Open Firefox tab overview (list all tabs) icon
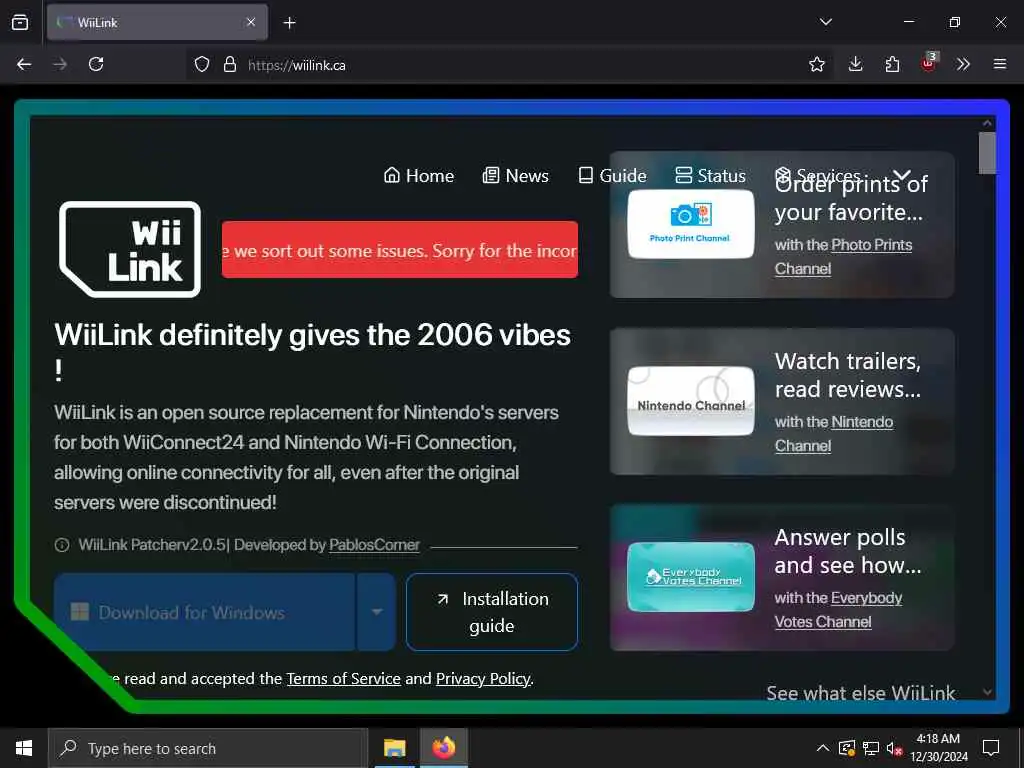This screenshot has height=768, width=1024. [20, 22]
